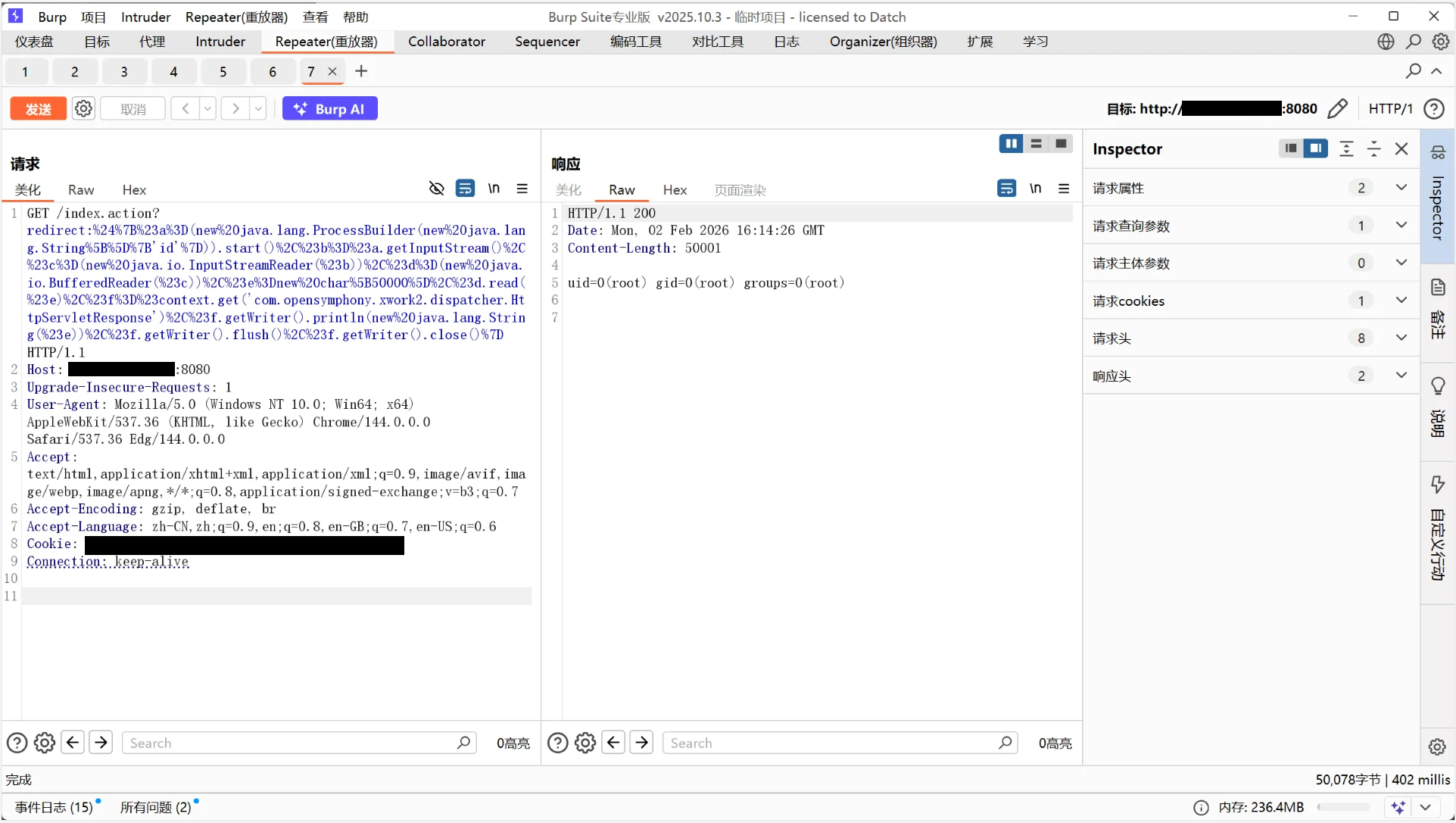Open the Inspector side panel icon
The width and height of the screenshot is (1456, 823).
pos(1438,152)
